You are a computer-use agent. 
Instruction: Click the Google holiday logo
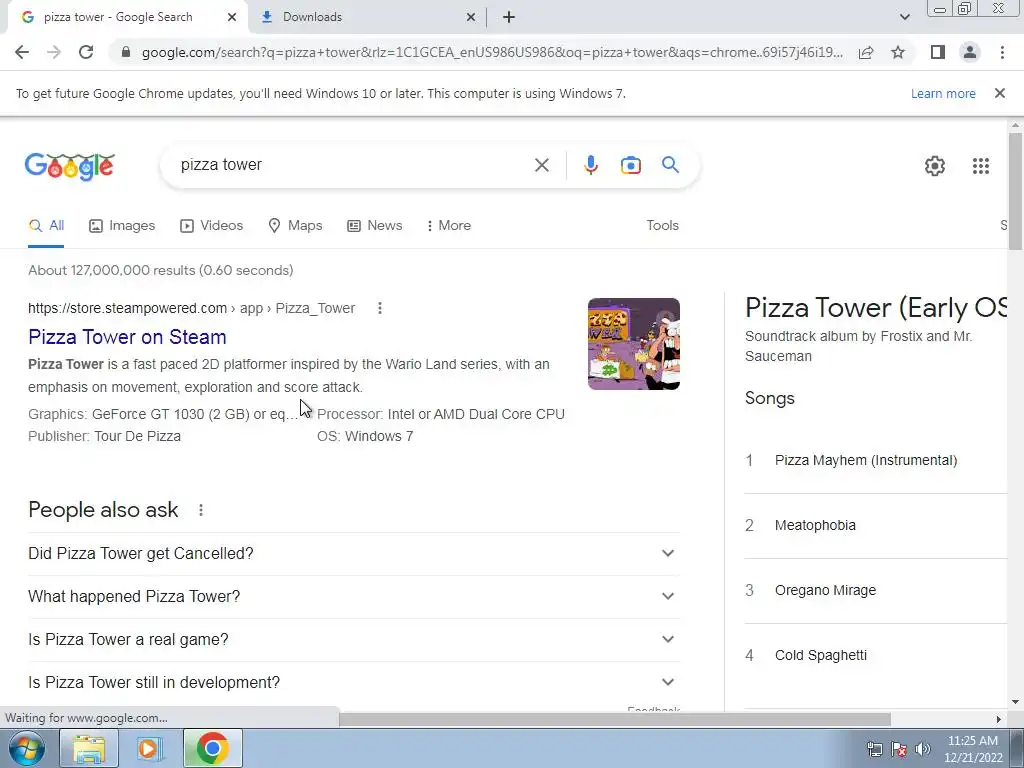[70, 166]
